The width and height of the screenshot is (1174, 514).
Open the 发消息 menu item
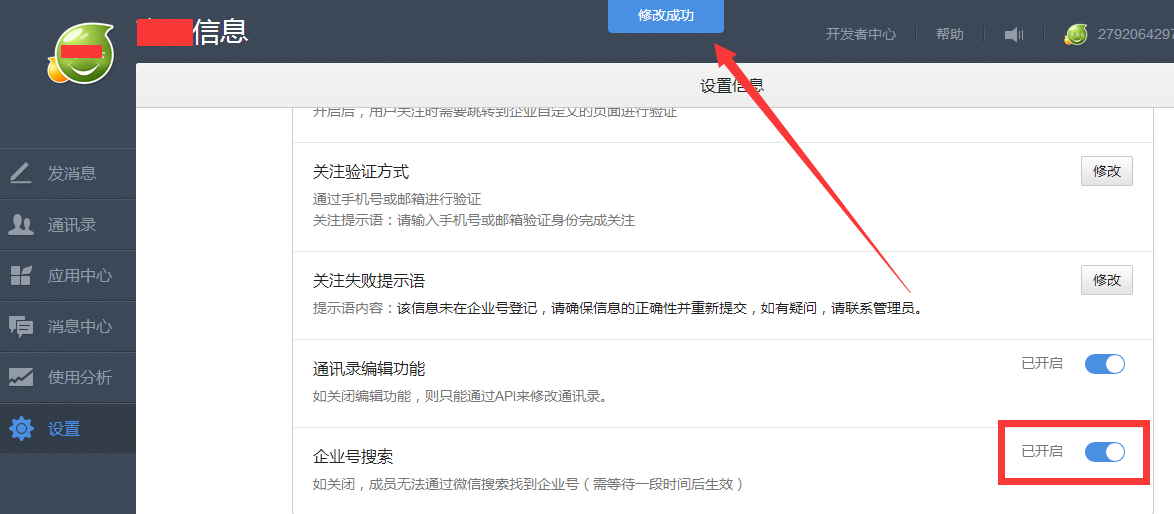(68, 174)
